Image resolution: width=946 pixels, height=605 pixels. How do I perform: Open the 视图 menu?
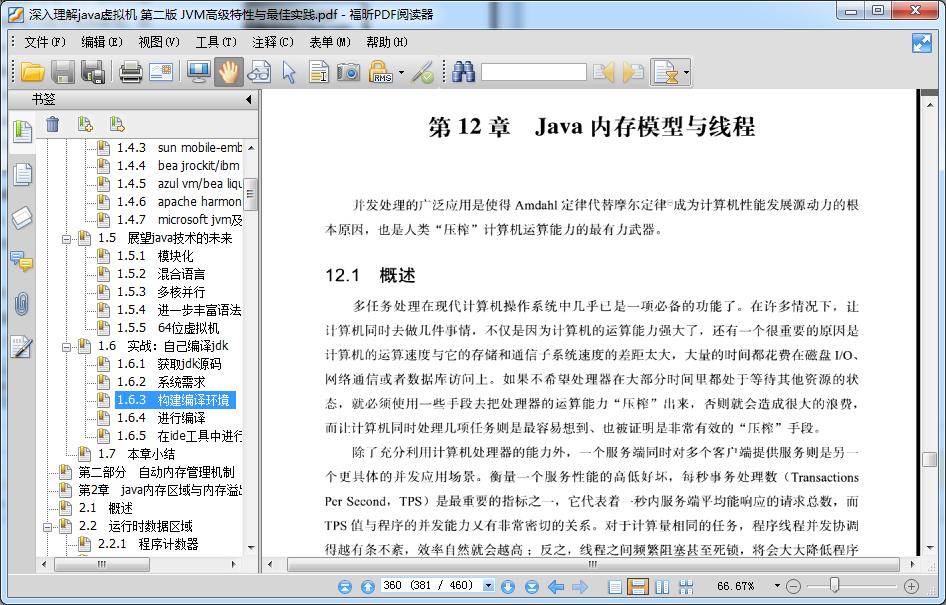point(158,42)
